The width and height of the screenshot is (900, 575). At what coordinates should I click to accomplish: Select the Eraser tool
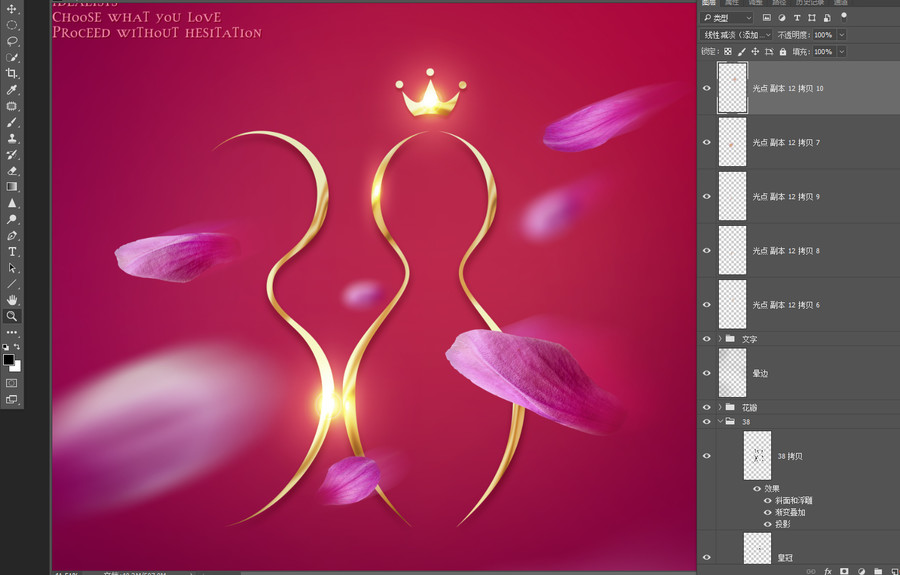coord(11,170)
